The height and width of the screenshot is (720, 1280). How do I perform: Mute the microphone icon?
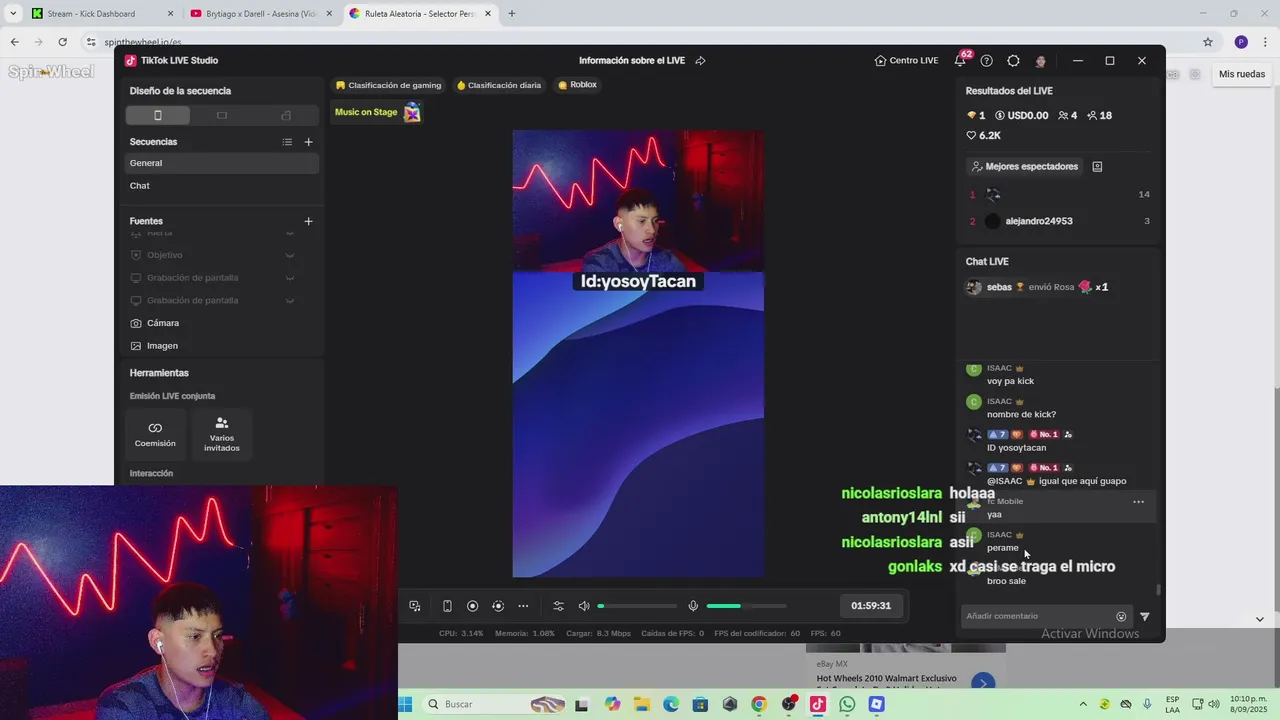coord(693,606)
